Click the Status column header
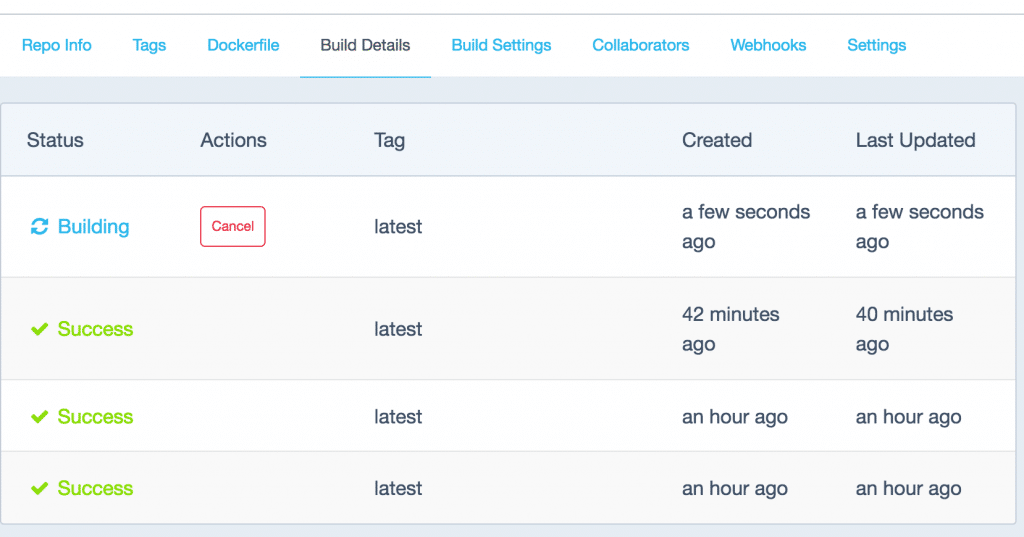1024x537 pixels. coord(55,140)
